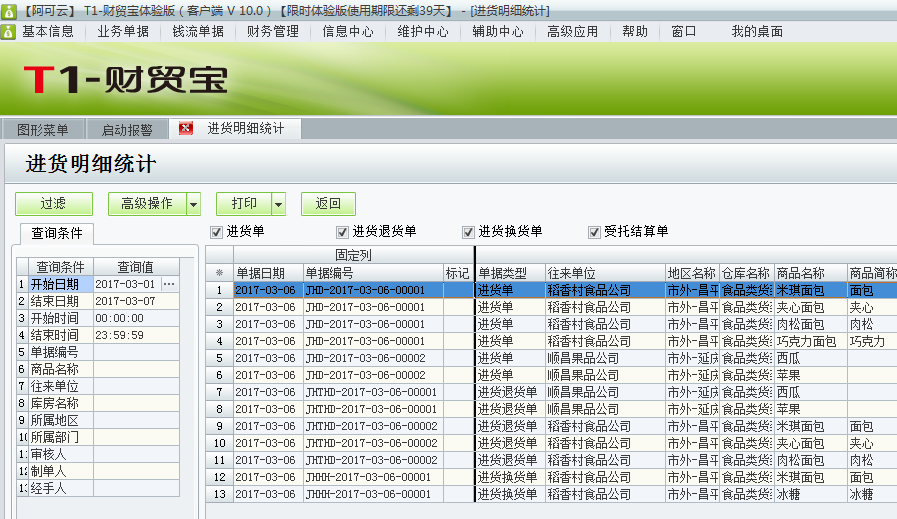Click the 单据类型 column header
Screen dimensions: 897x519
coord(510,273)
